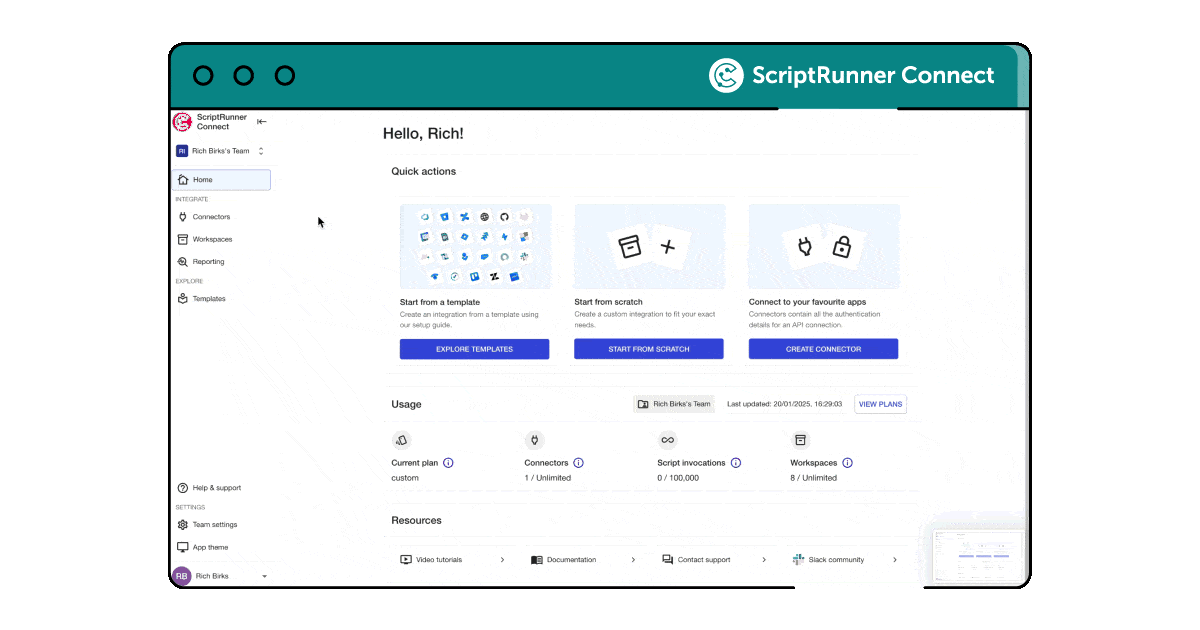Click the Start From Scratch button
The width and height of the screenshot is (1200, 630).
tap(649, 349)
